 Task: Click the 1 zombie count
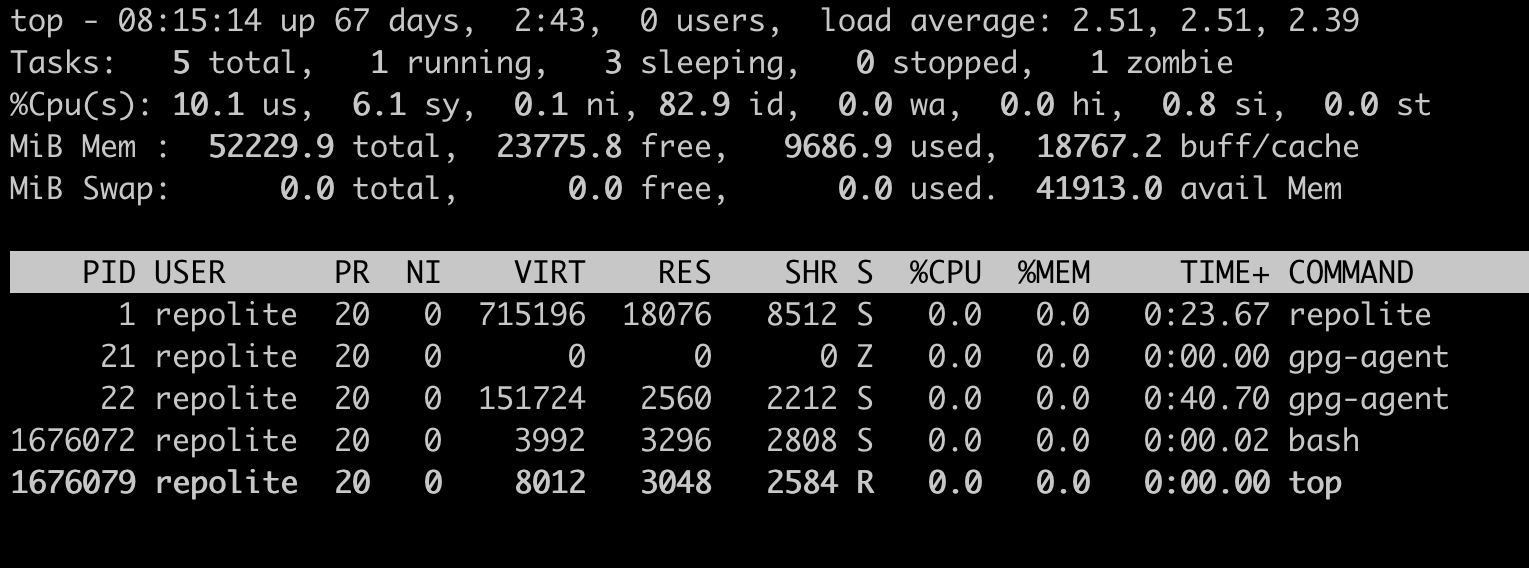(1161, 63)
